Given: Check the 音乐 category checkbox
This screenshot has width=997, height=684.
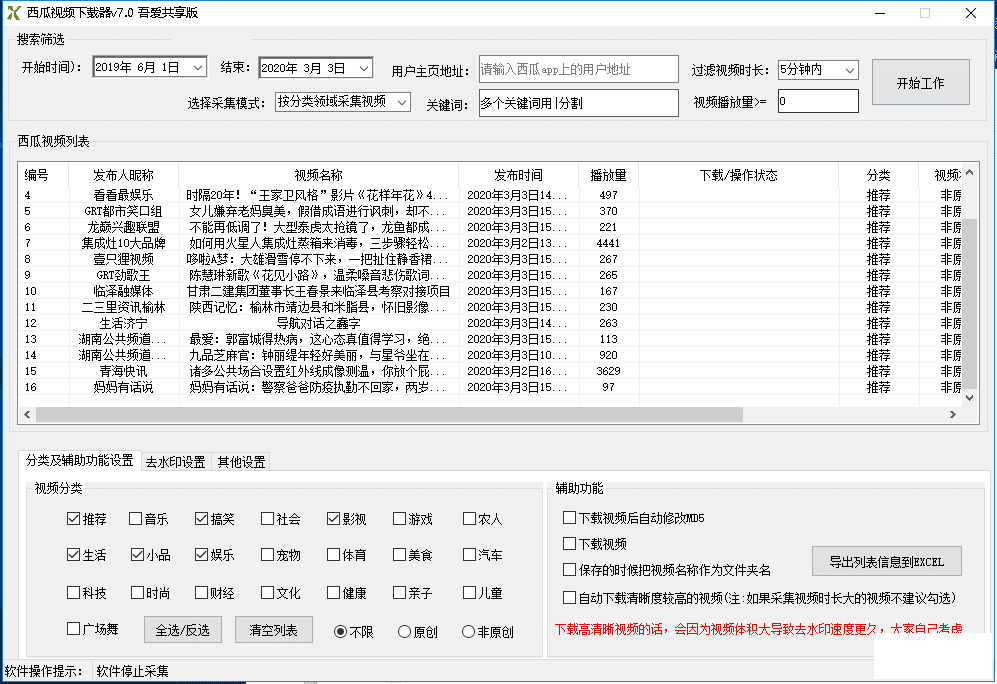Looking at the screenshot, I should pyautogui.click(x=135, y=519).
